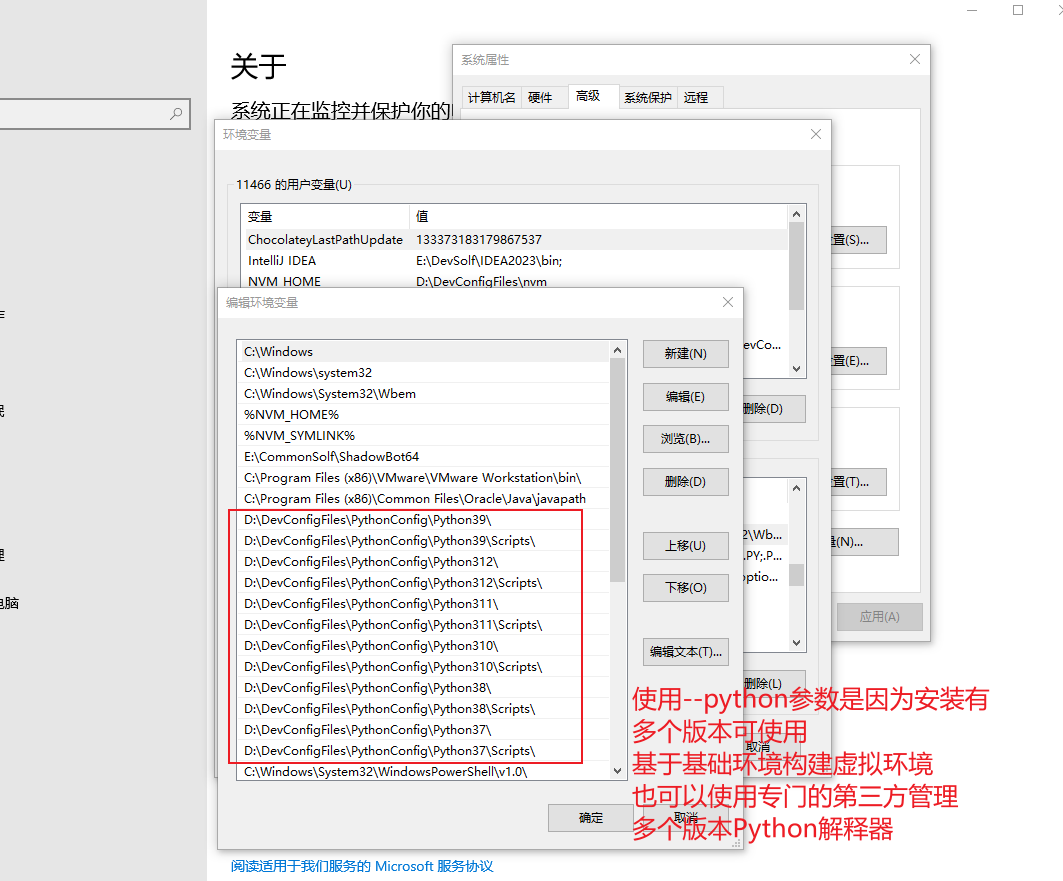Click 新建(N) button in edit dialog
This screenshot has width=1063, height=881.
coord(685,354)
